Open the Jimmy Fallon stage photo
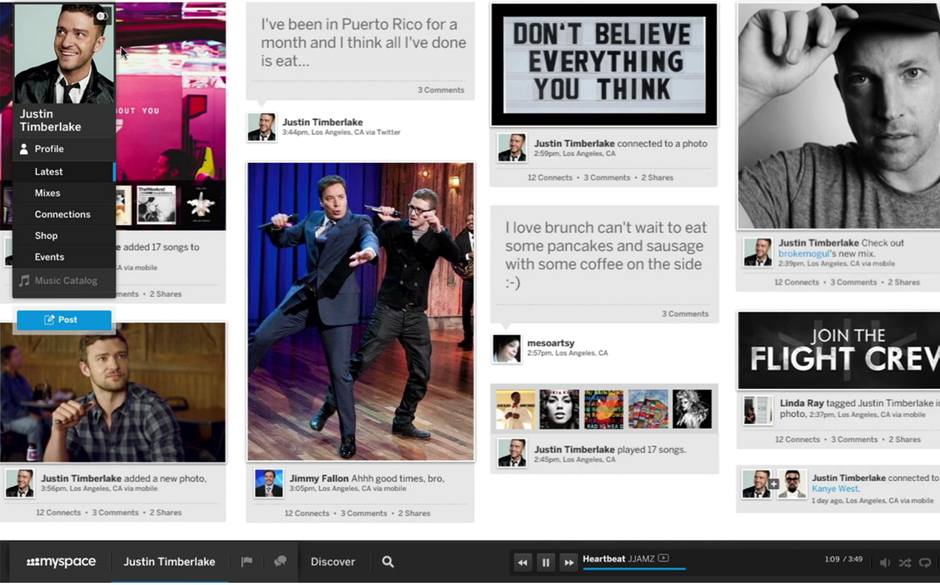Viewport: 940px width, 585px height. (360, 311)
